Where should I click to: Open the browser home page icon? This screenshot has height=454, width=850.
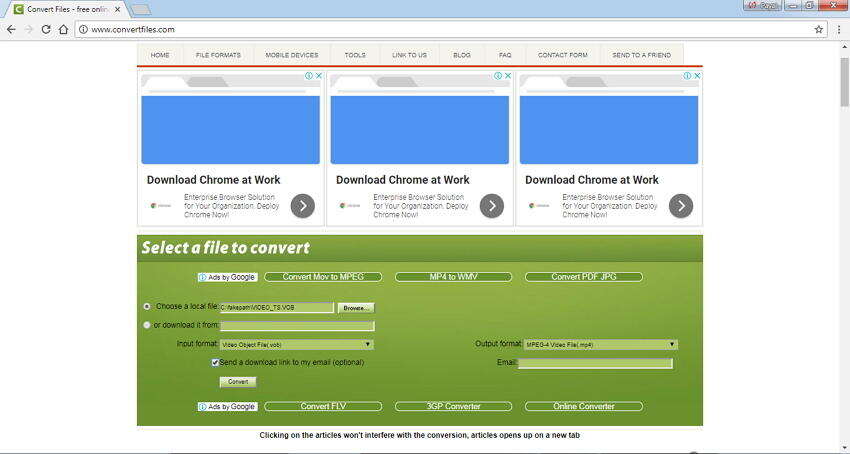click(63, 29)
